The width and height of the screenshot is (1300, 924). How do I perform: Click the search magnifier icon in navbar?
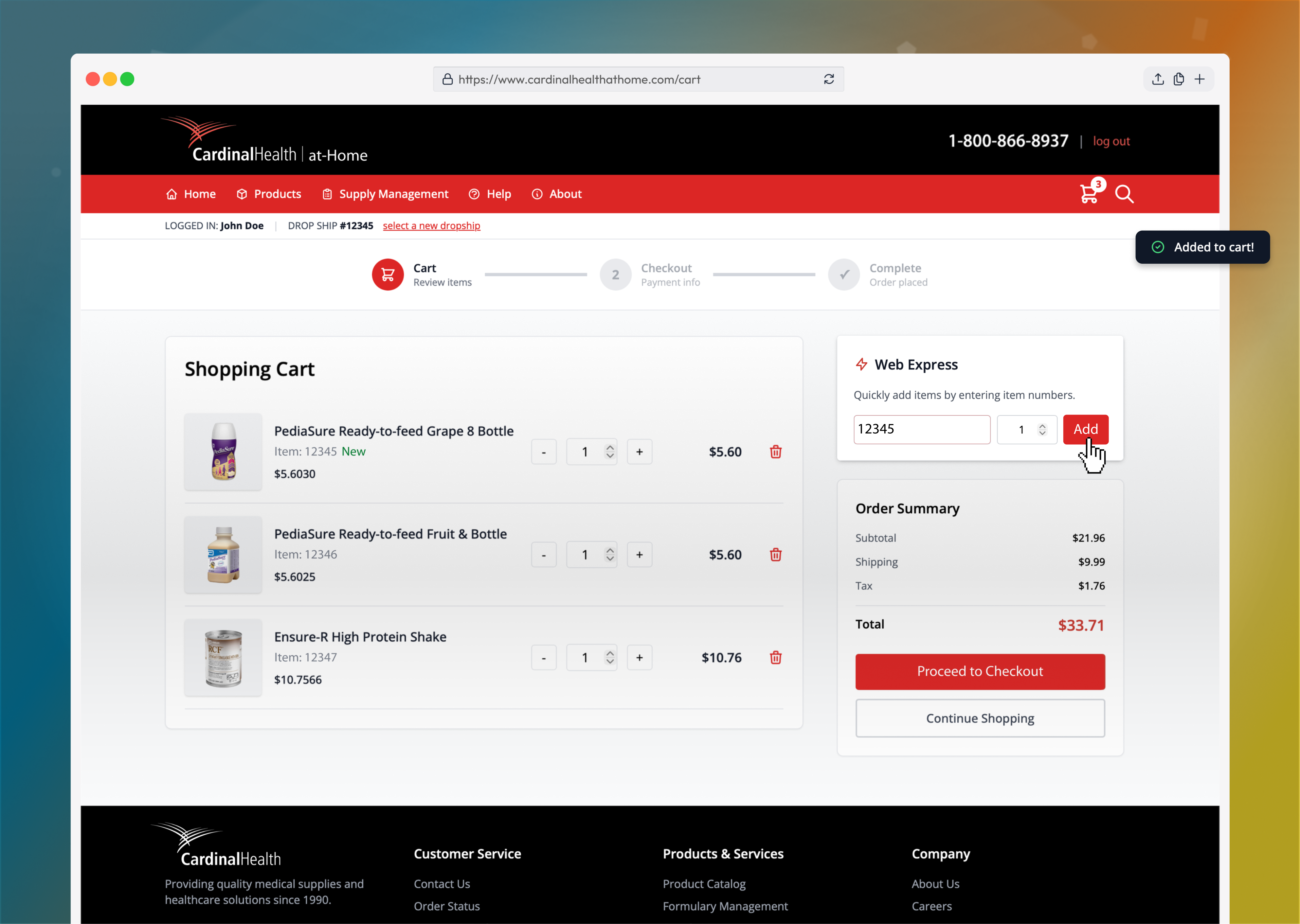(x=1124, y=194)
